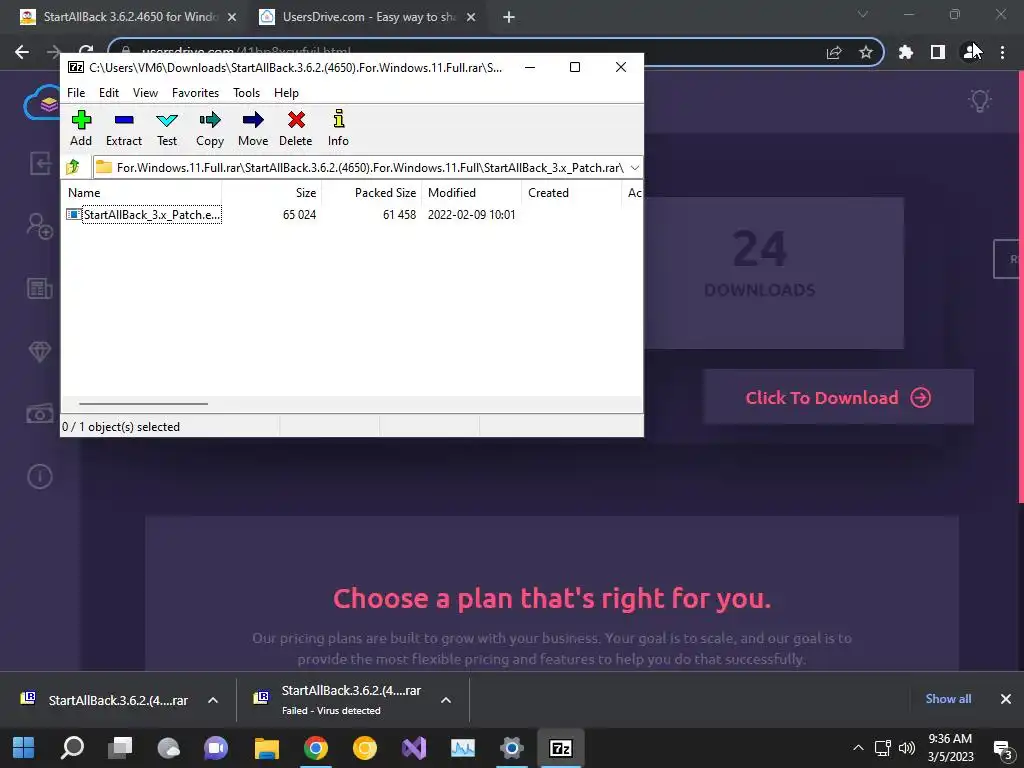
Task: Close the UsersDrive.com tab
Action: coord(471,18)
